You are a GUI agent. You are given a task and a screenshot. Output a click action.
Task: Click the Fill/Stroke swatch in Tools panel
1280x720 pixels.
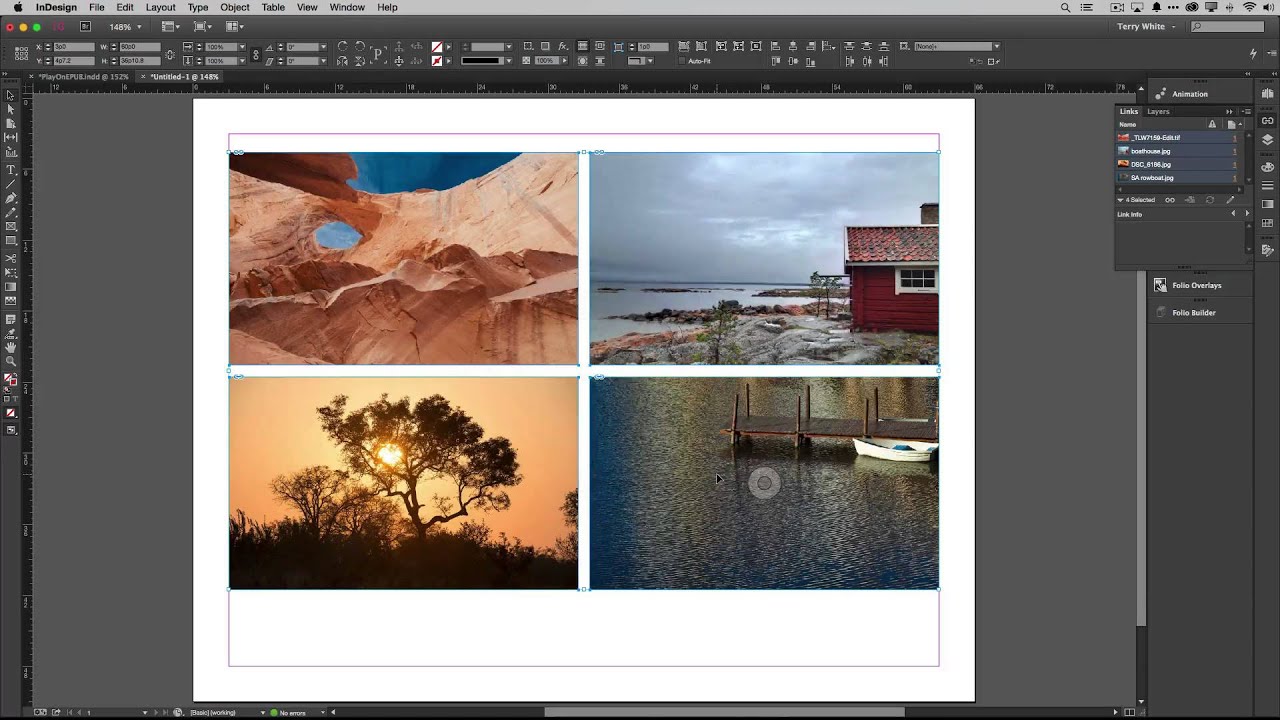[10, 380]
